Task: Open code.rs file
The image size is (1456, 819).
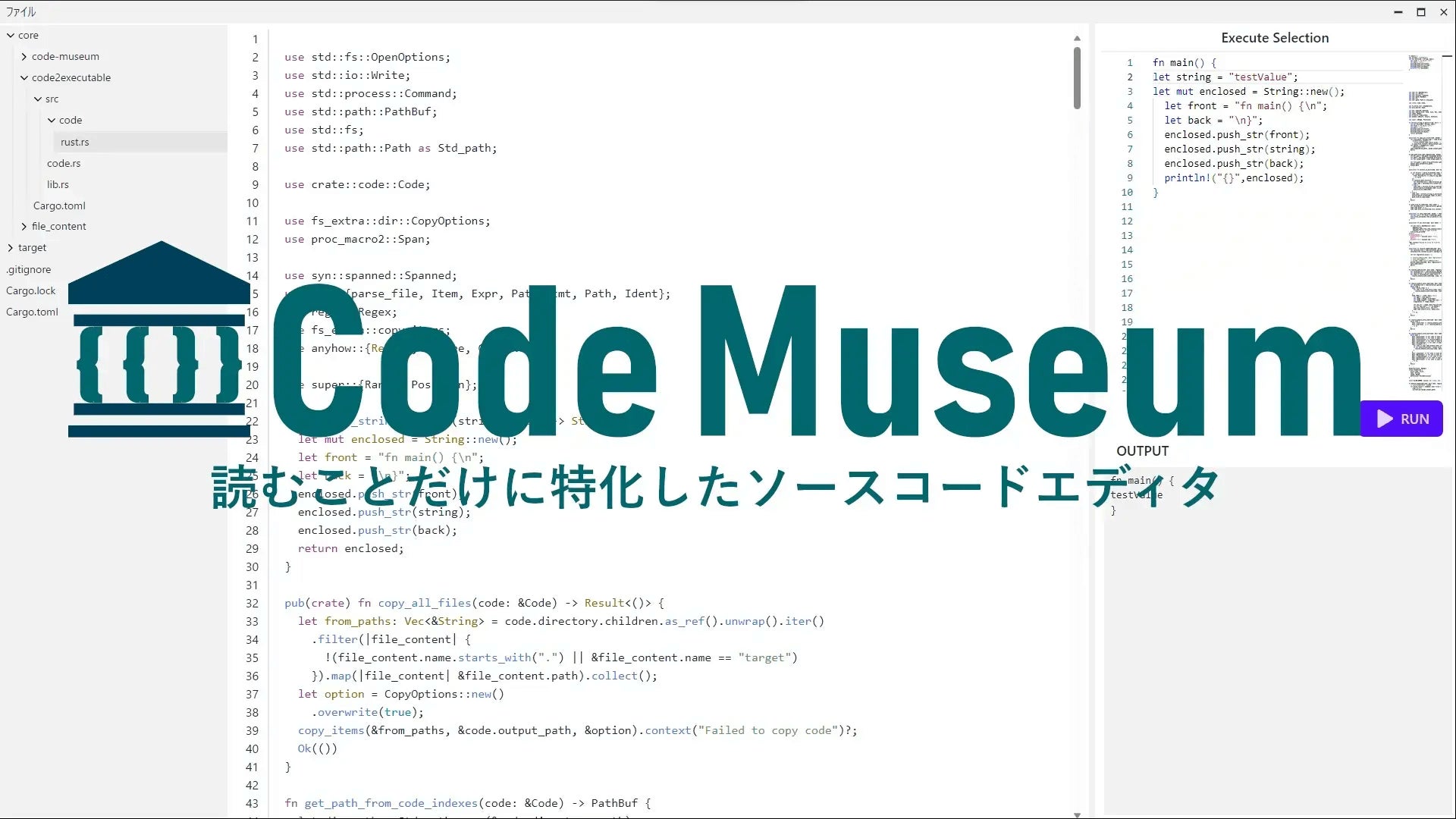Action: pyautogui.click(x=64, y=163)
